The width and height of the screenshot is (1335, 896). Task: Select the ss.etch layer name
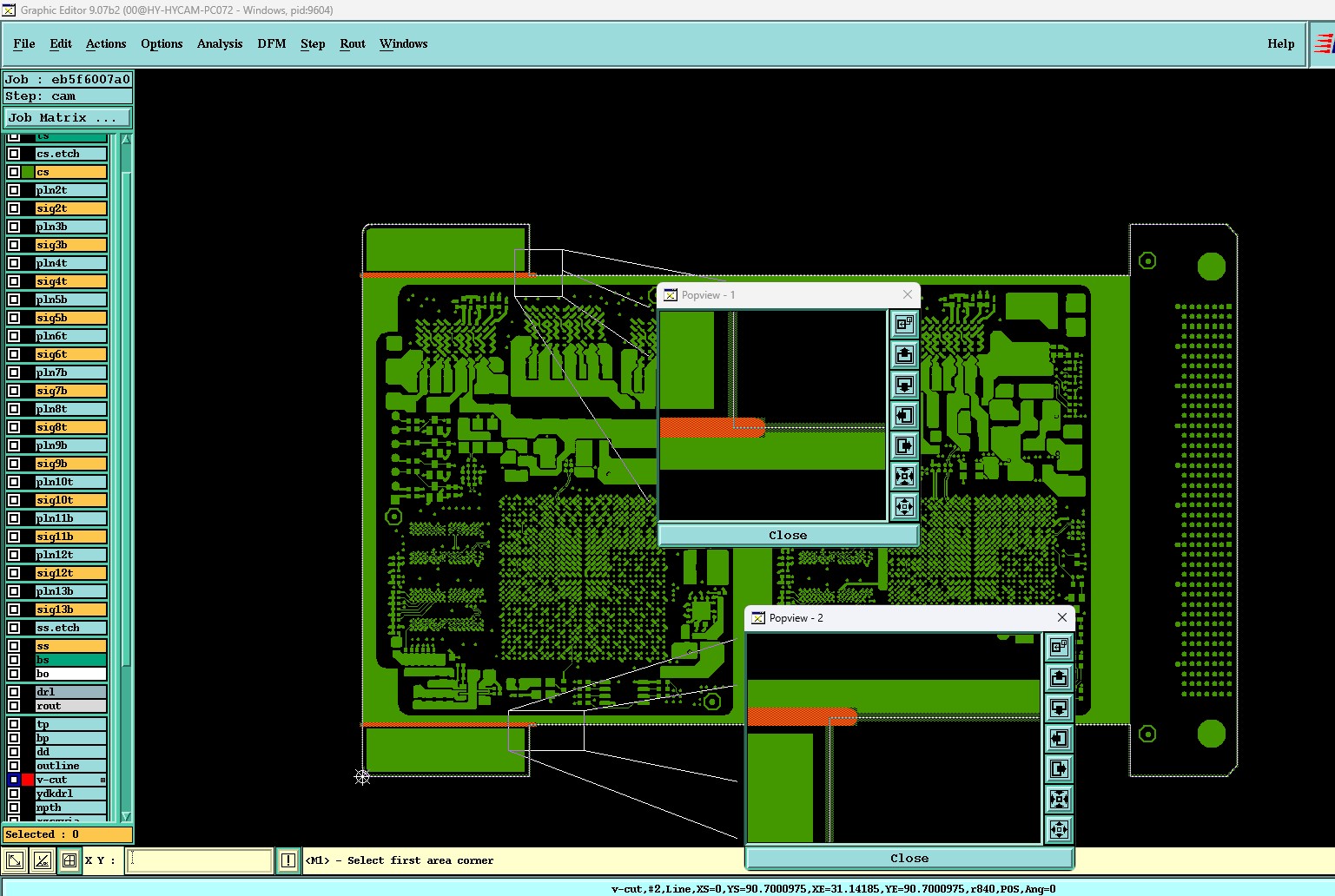point(70,628)
